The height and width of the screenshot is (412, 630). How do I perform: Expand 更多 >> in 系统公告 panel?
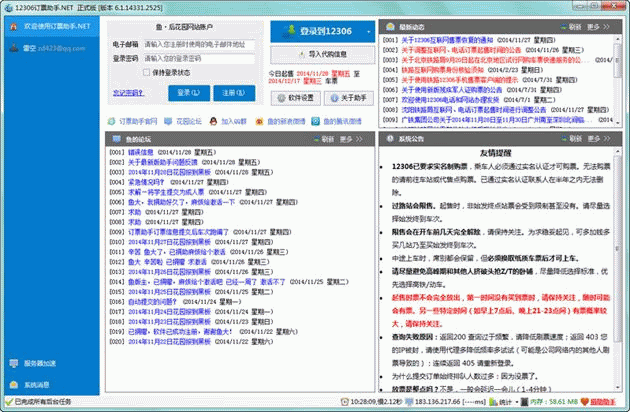pos(599,139)
